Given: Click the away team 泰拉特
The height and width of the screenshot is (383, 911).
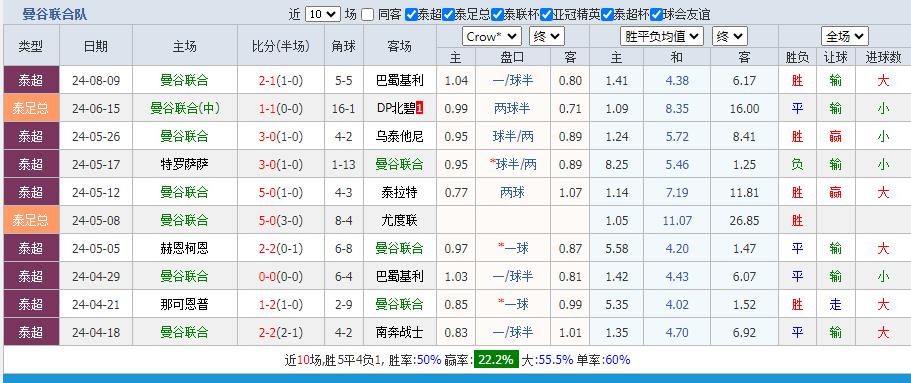Looking at the screenshot, I should point(400,192).
